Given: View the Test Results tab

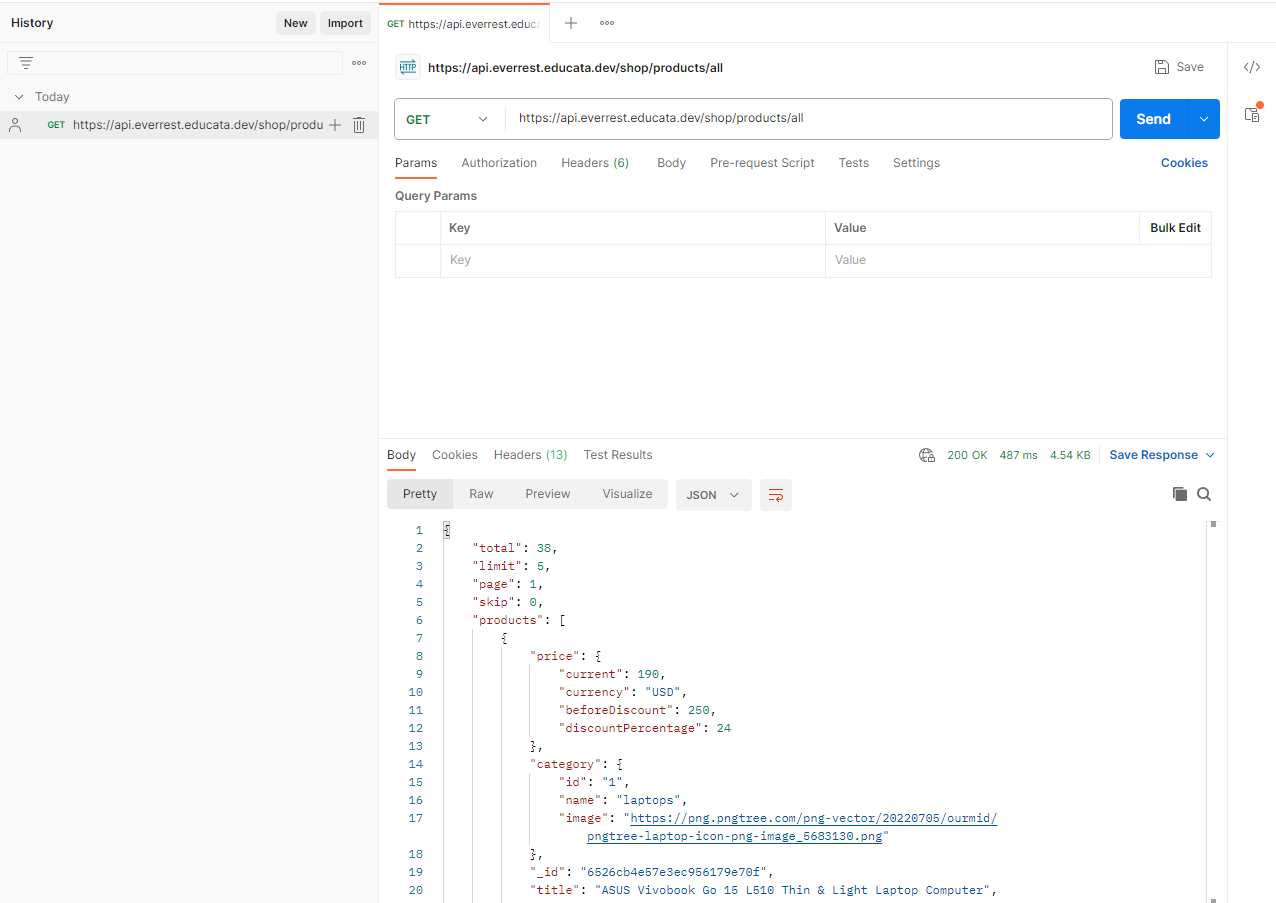Looking at the screenshot, I should pyautogui.click(x=618, y=455).
